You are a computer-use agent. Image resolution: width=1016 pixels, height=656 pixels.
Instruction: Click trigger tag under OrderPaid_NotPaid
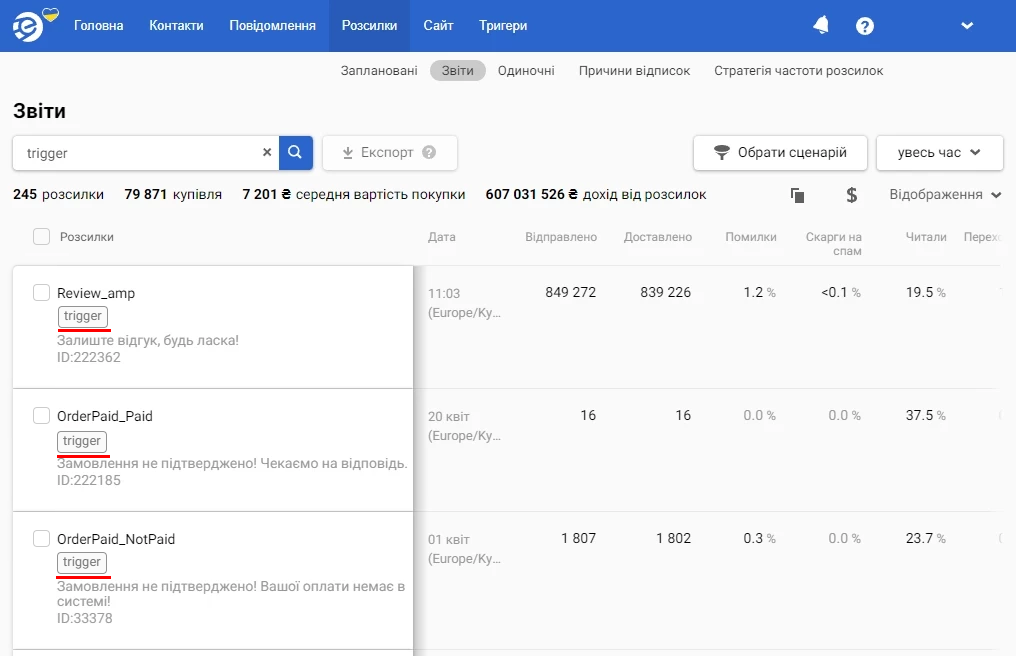[x=82, y=563]
